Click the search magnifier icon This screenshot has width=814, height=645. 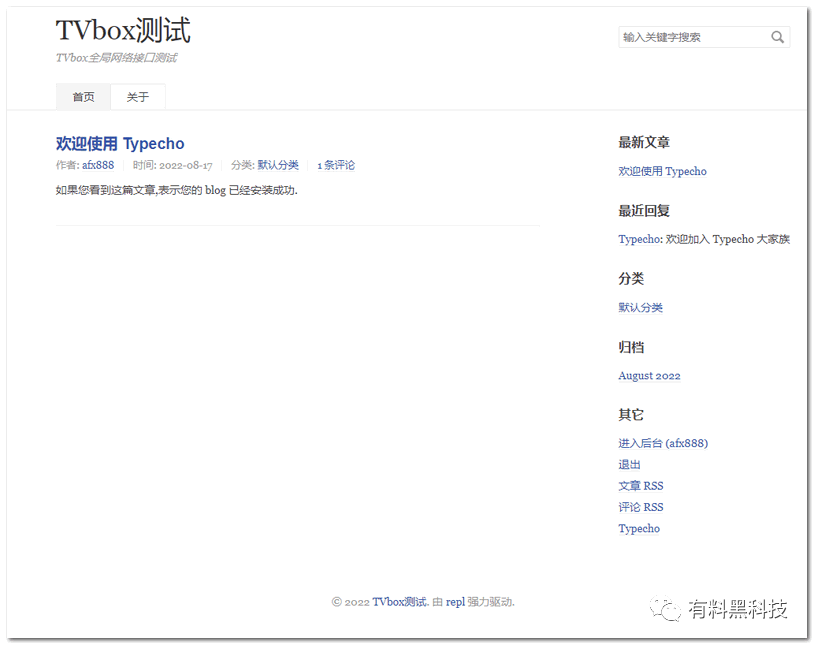coord(777,38)
